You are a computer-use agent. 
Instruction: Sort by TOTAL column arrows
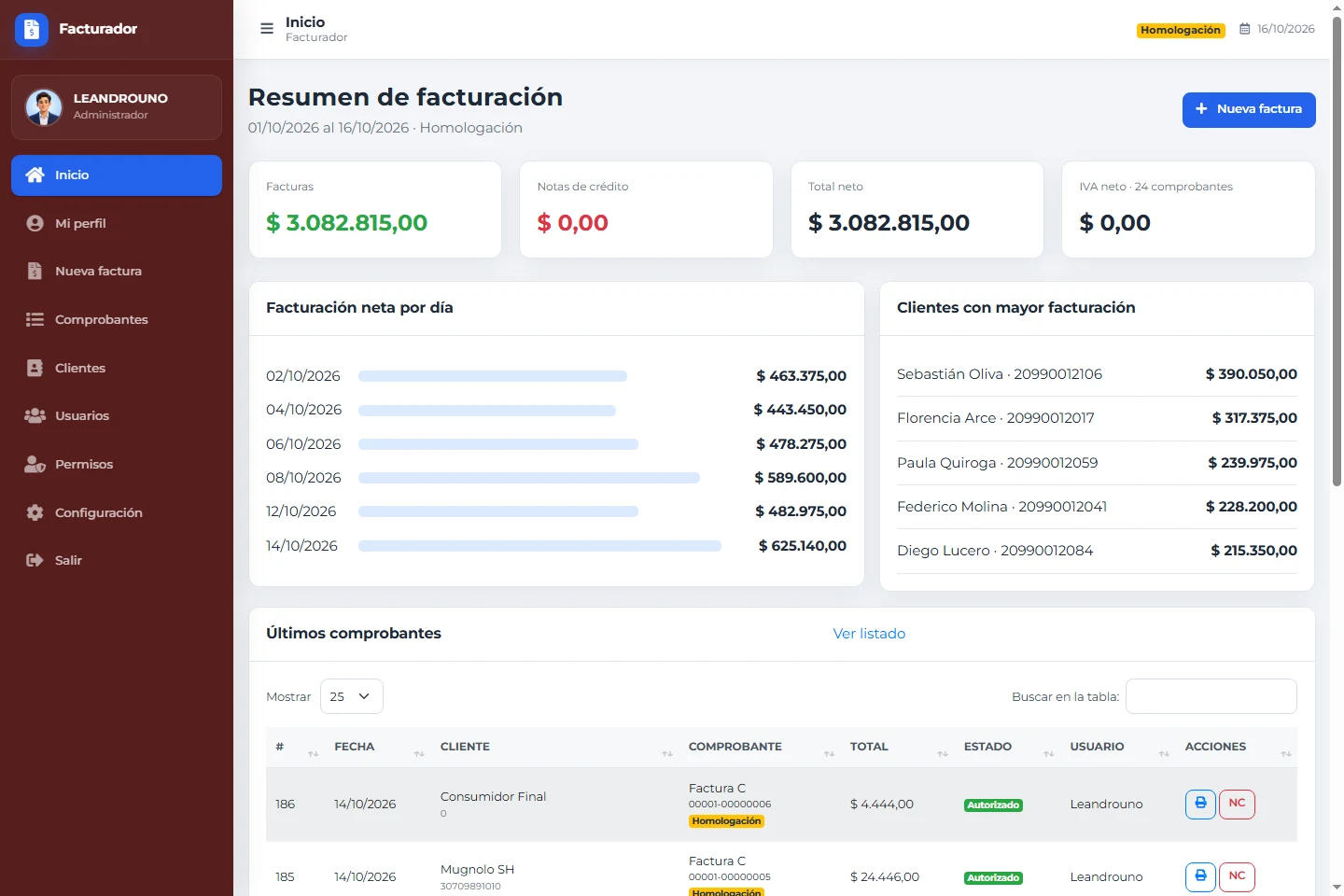tap(943, 753)
